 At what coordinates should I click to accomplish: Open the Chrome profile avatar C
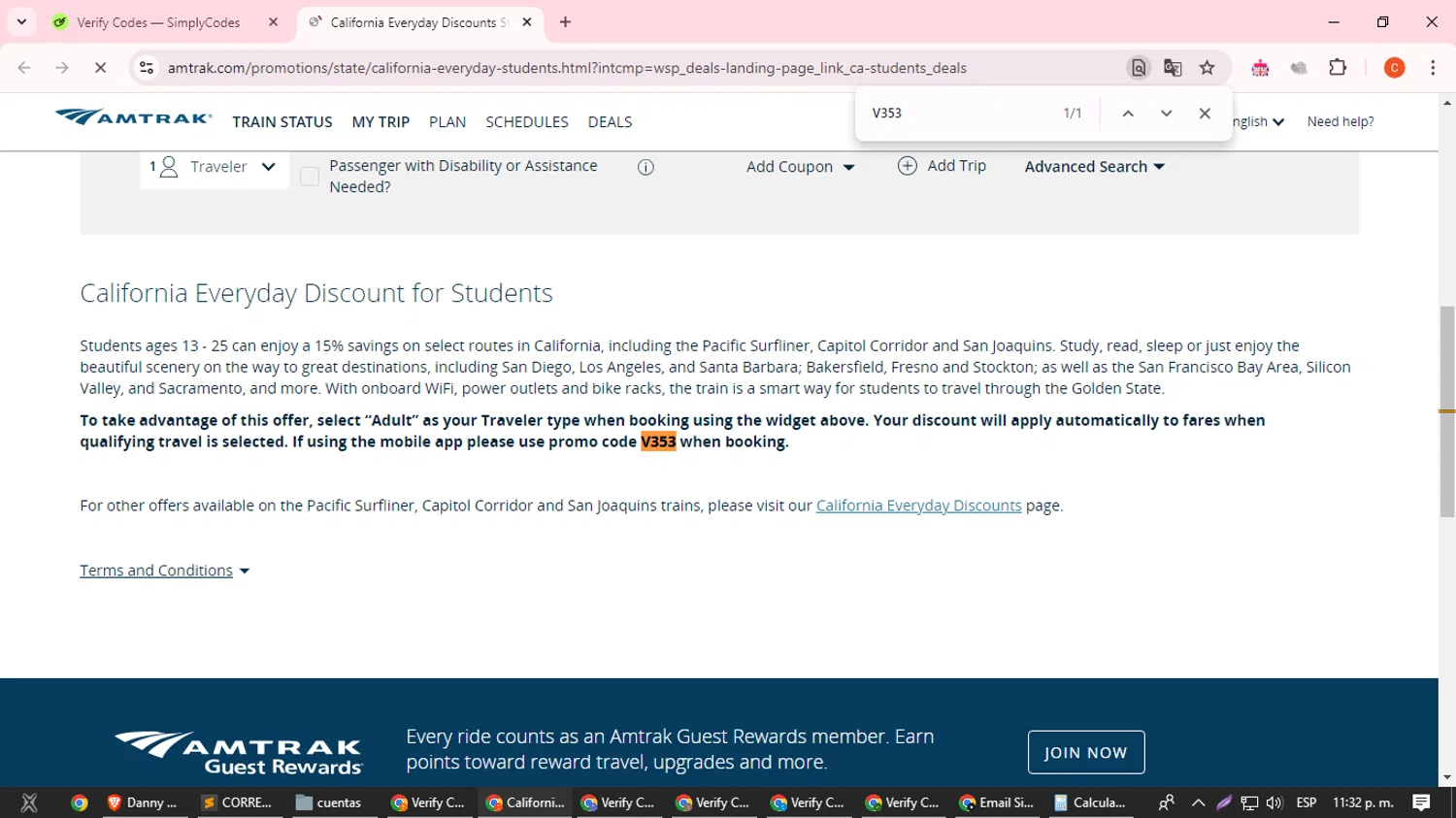point(1394,68)
